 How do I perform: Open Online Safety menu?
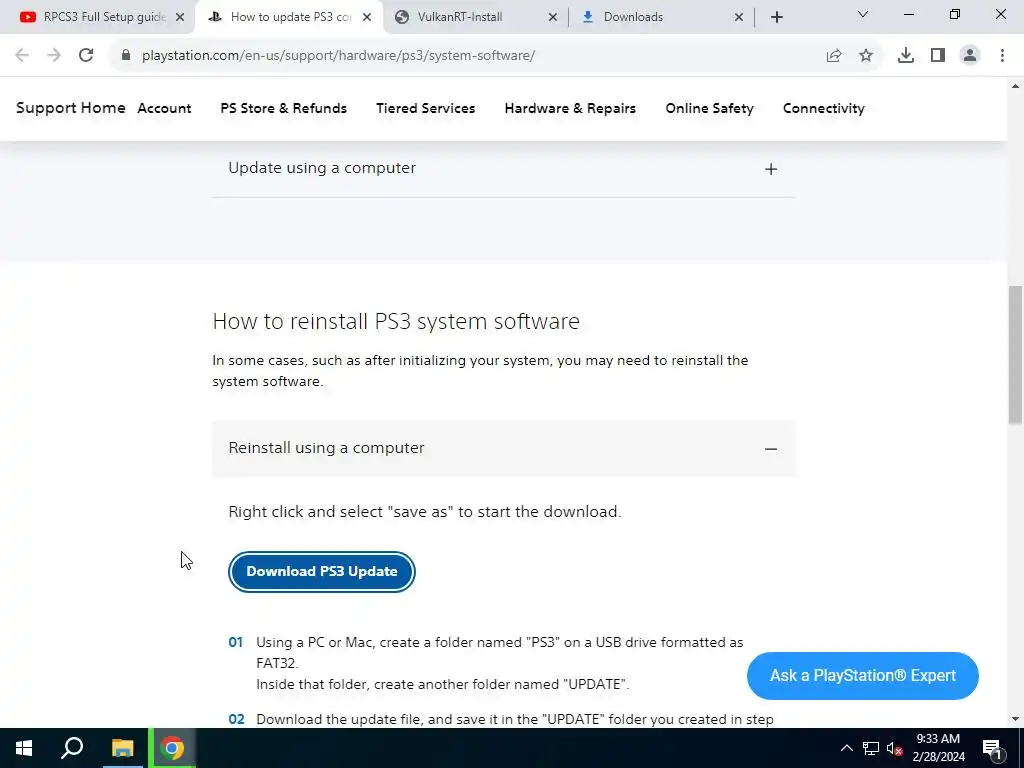pyautogui.click(x=709, y=108)
